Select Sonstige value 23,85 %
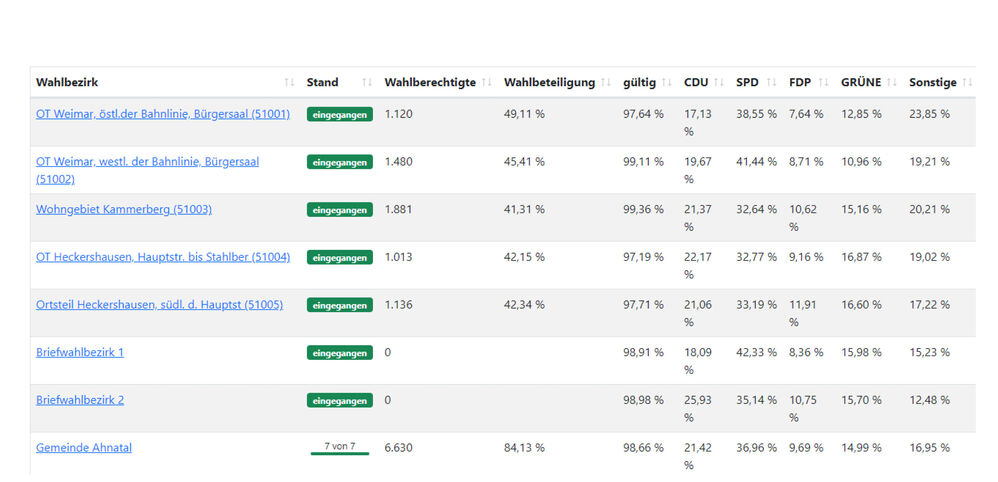This screenshot has width=998, height=482. [x=930, y=114]
